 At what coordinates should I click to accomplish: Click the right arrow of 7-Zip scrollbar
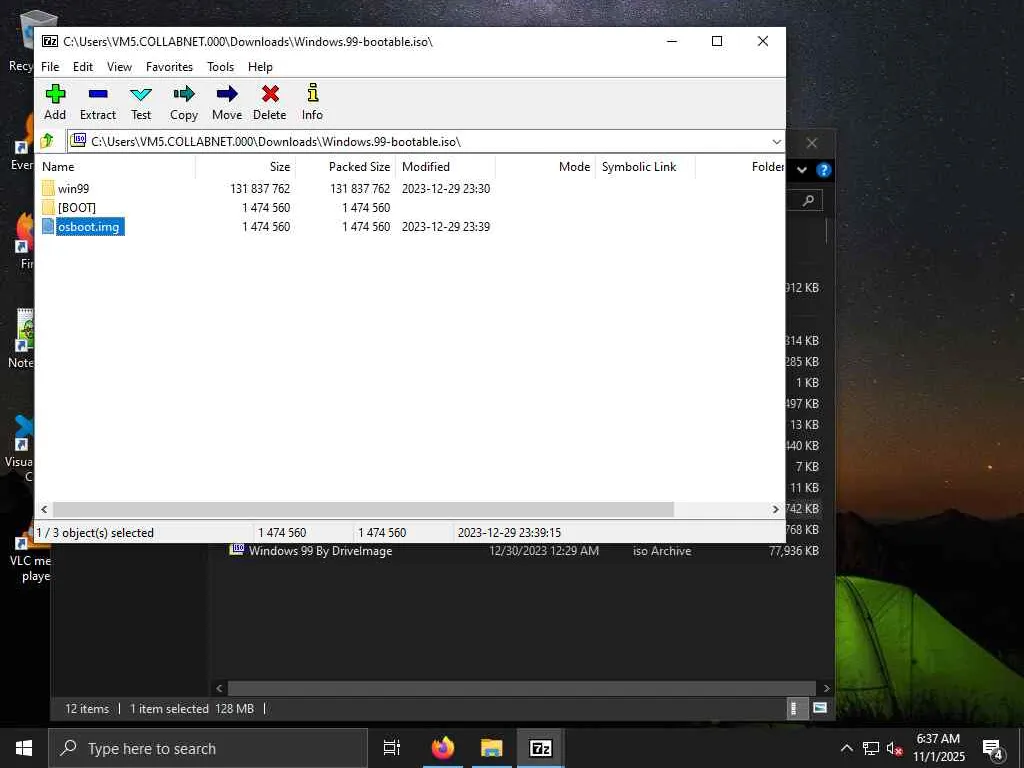coord(775,509)
